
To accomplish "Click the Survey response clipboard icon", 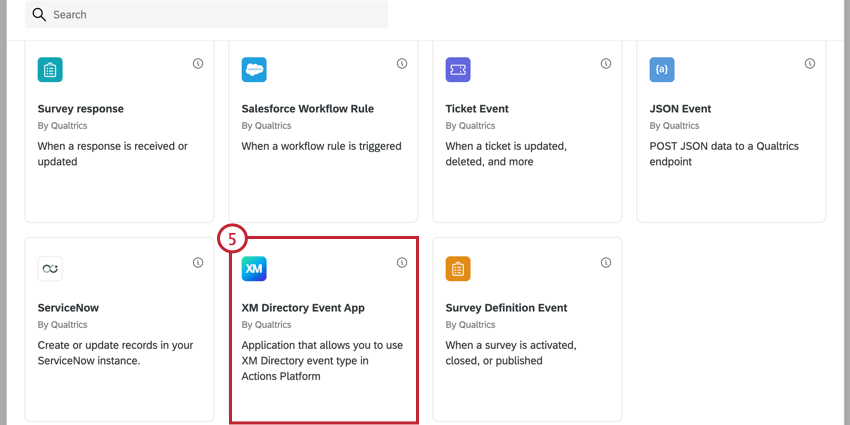I will click(50, 70).
